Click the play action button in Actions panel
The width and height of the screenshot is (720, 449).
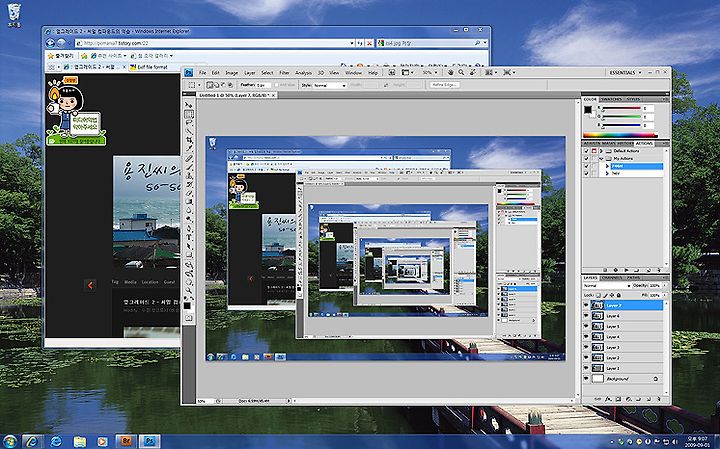pyautogui.click(x=626, y=270)
